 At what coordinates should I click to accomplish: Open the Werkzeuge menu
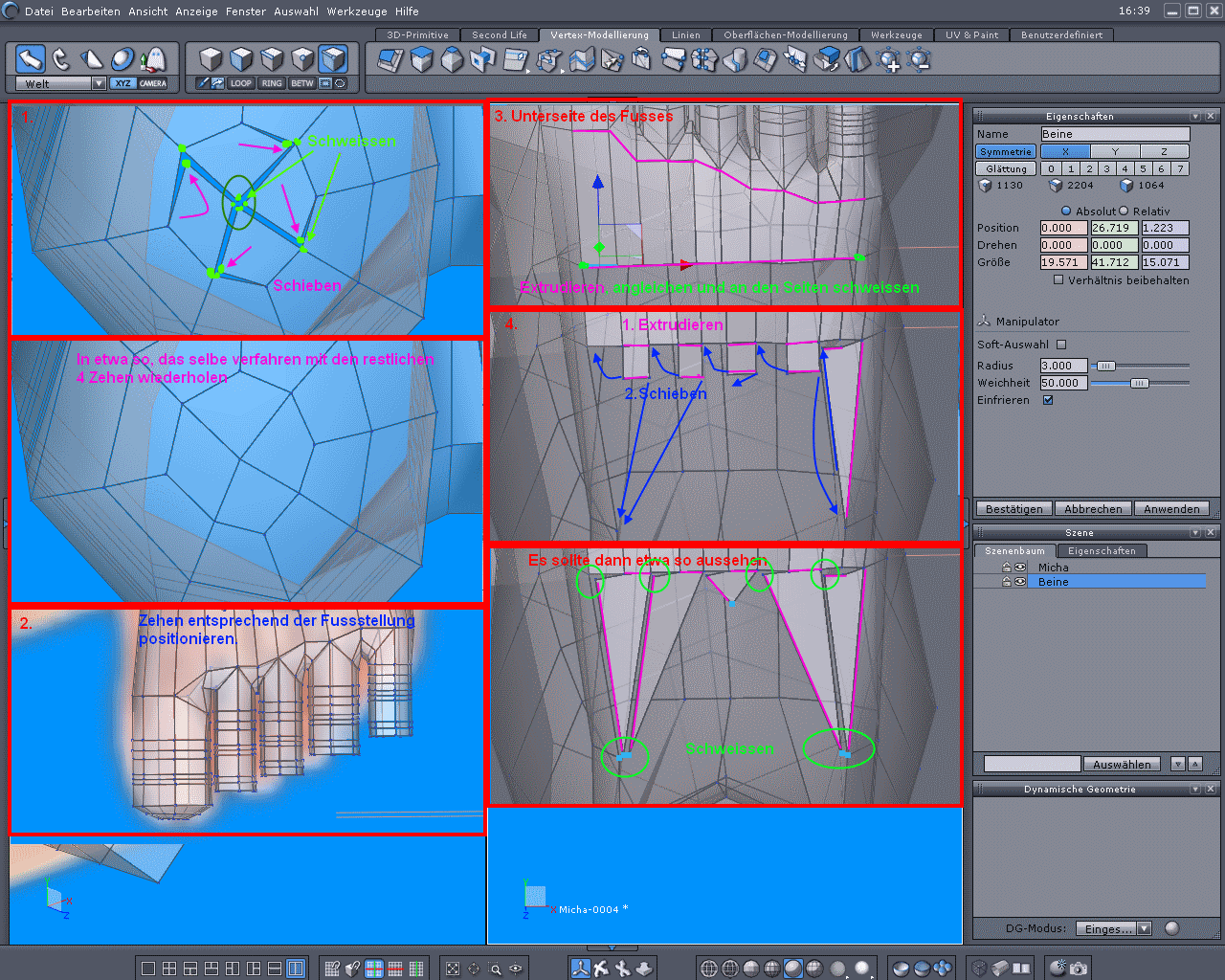point(357,11)
